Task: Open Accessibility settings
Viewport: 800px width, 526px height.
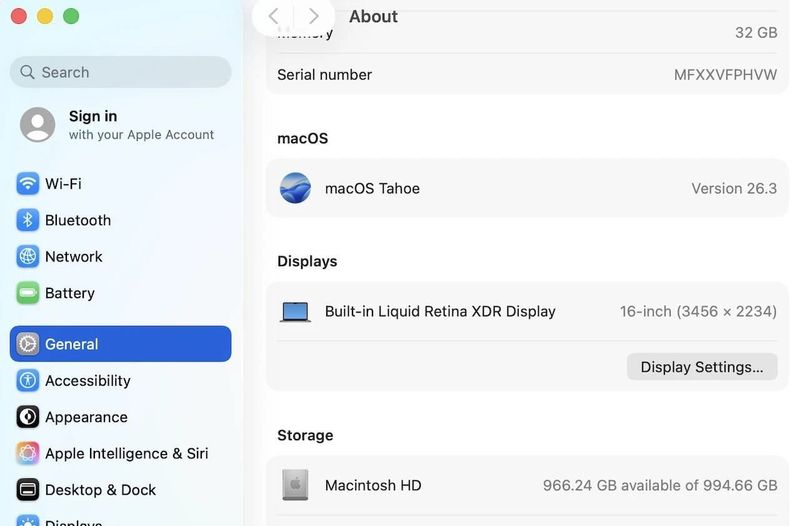Action: pos(120,381)
